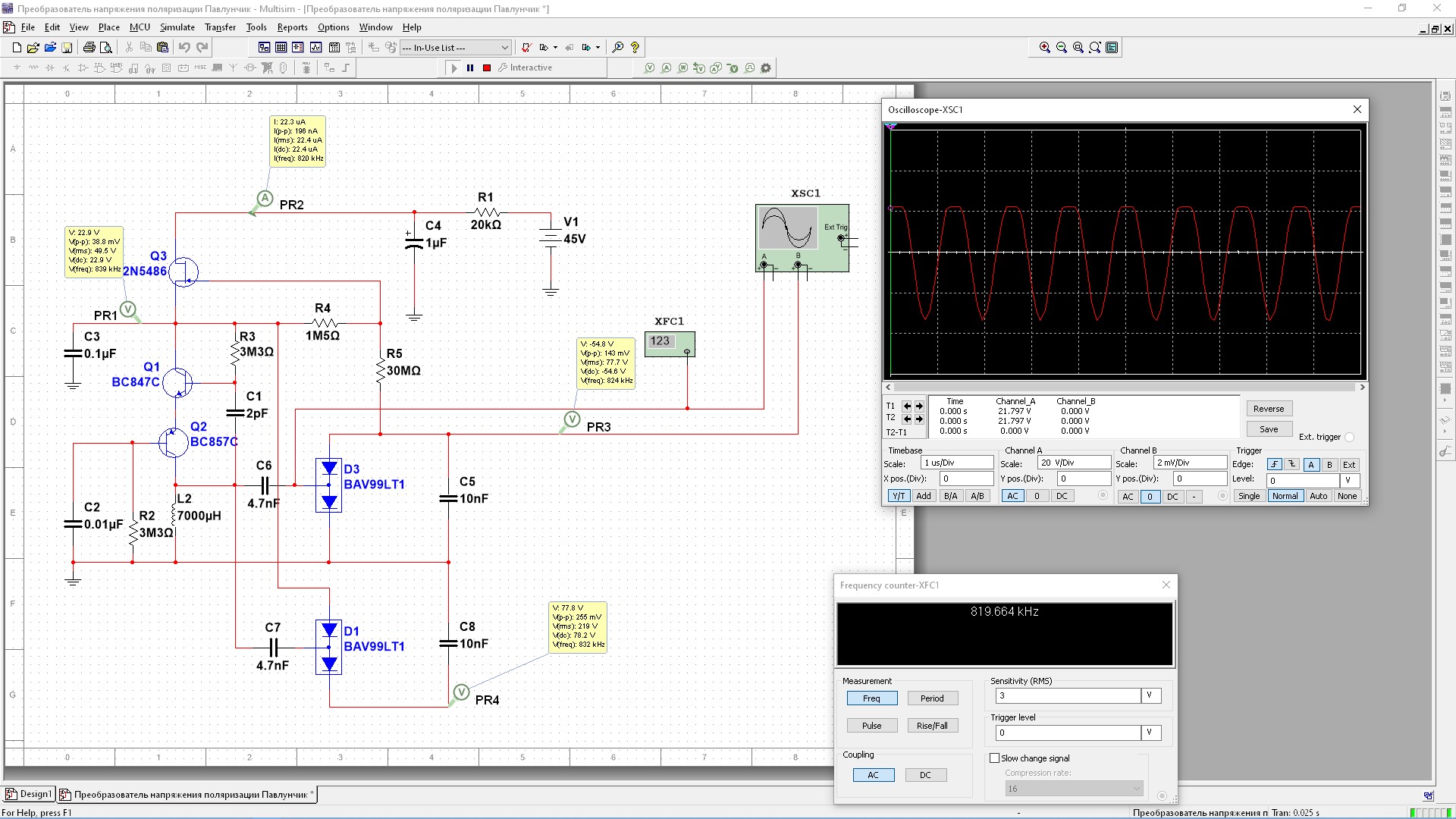Open the Grapher toolbar icon

click(x=315, y=48)
